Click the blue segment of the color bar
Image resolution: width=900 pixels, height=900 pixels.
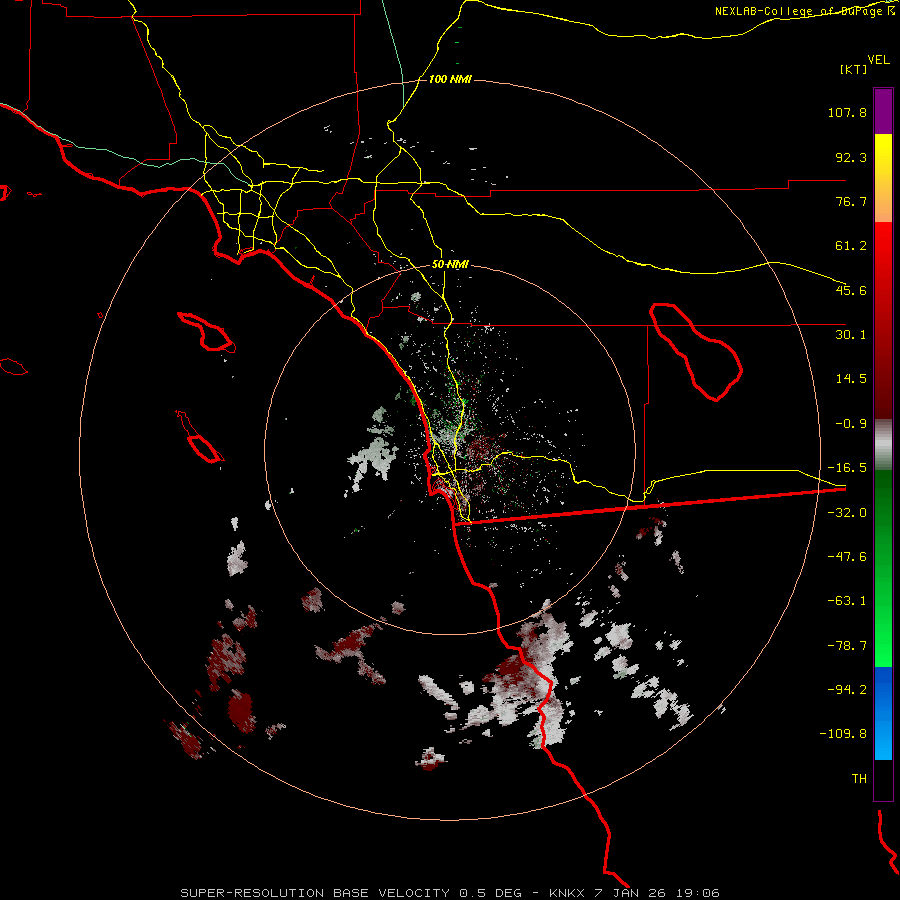(x=883, y=713)
